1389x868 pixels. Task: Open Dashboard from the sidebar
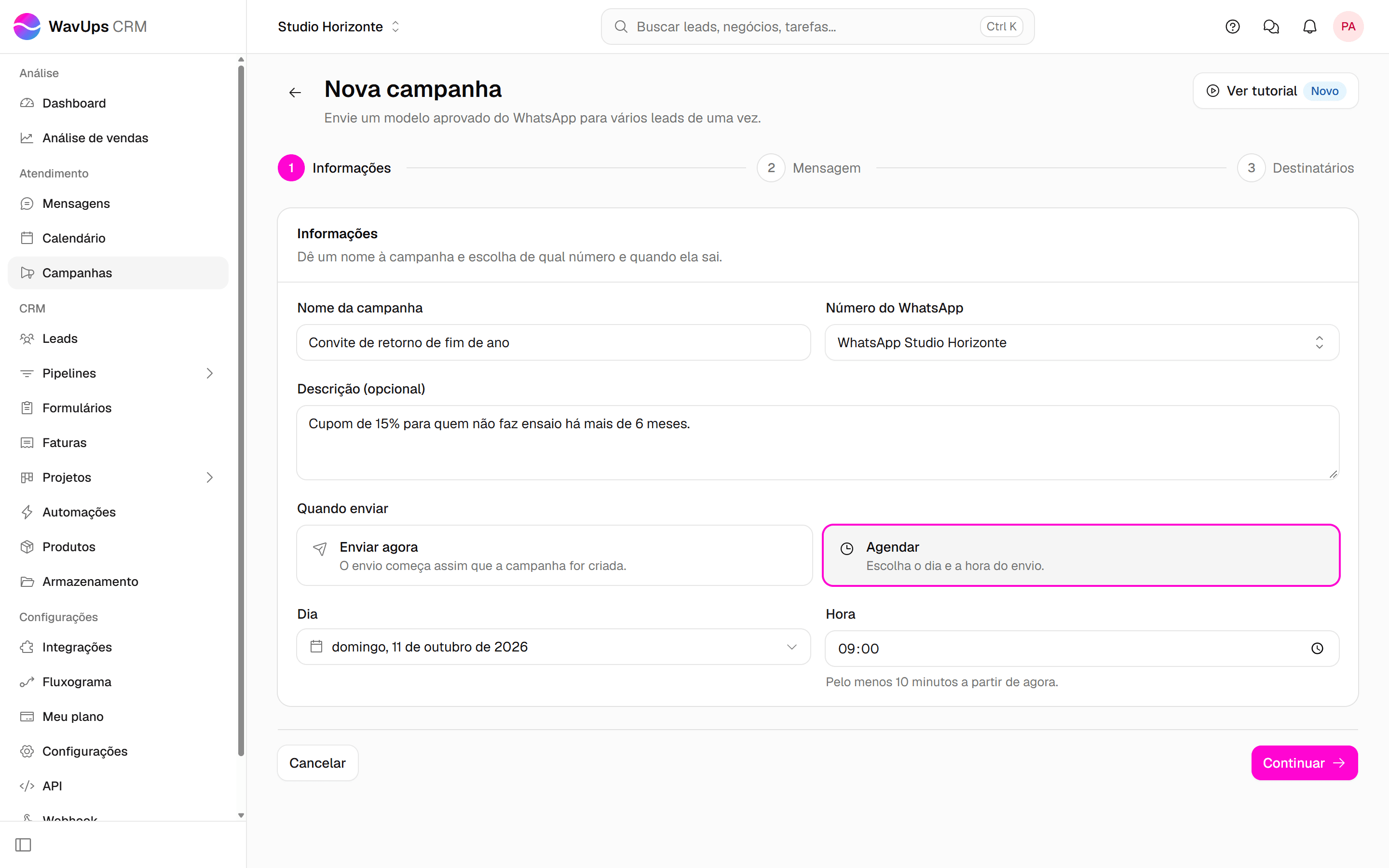click(118, 103)
